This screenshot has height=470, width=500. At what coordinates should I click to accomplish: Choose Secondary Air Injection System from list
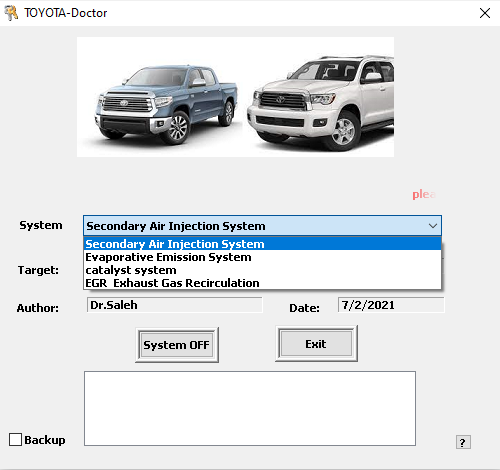(262, 244)
